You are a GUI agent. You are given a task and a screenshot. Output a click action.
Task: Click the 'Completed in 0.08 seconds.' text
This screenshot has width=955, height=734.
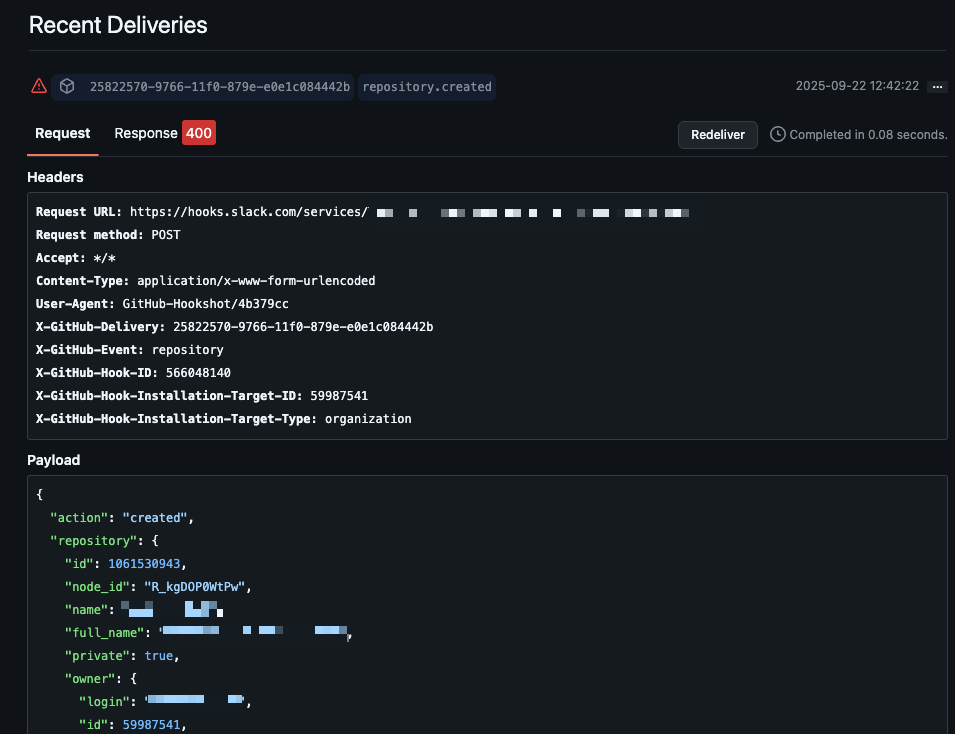point(869,135)
